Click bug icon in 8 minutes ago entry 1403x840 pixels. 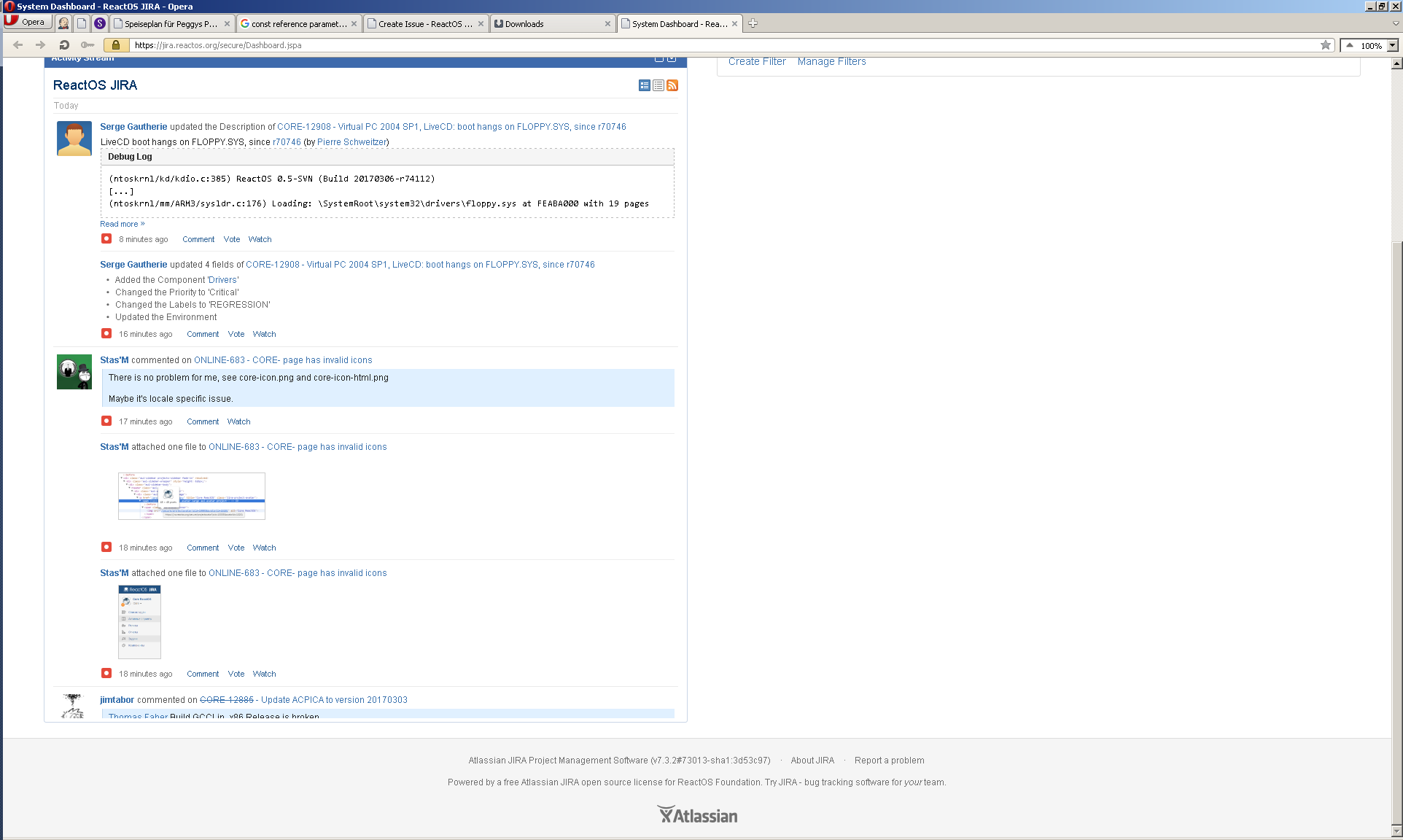(x=106, y=238)
